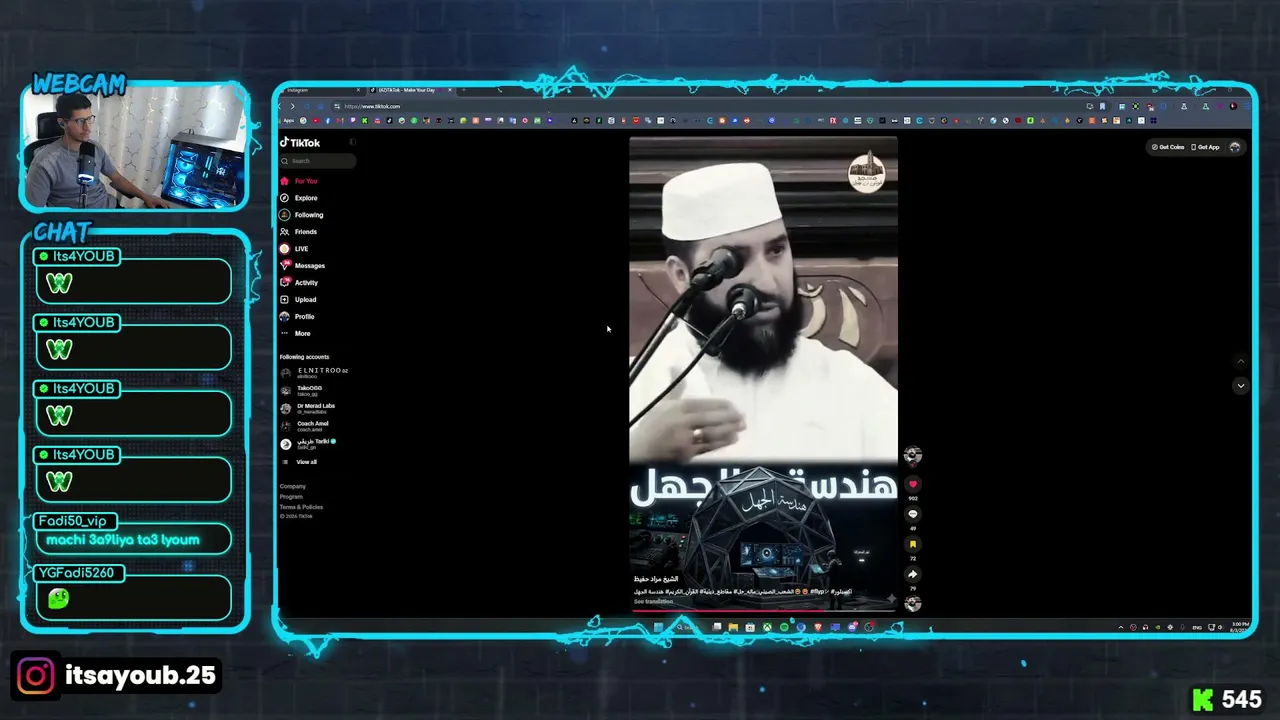
Task: Open the Explore page in TikTok sidebar
Action: click(x=300, y=198)
